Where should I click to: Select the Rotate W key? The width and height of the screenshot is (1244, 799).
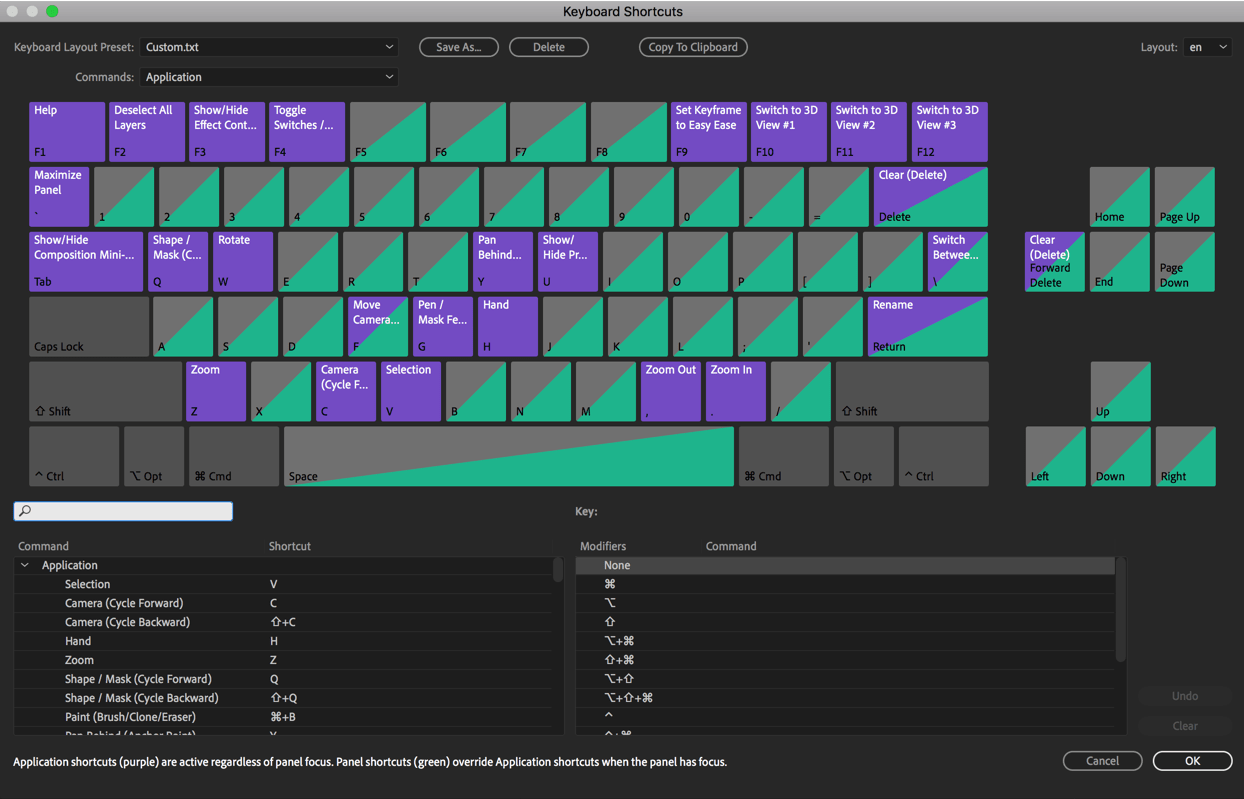pos(243,261)
